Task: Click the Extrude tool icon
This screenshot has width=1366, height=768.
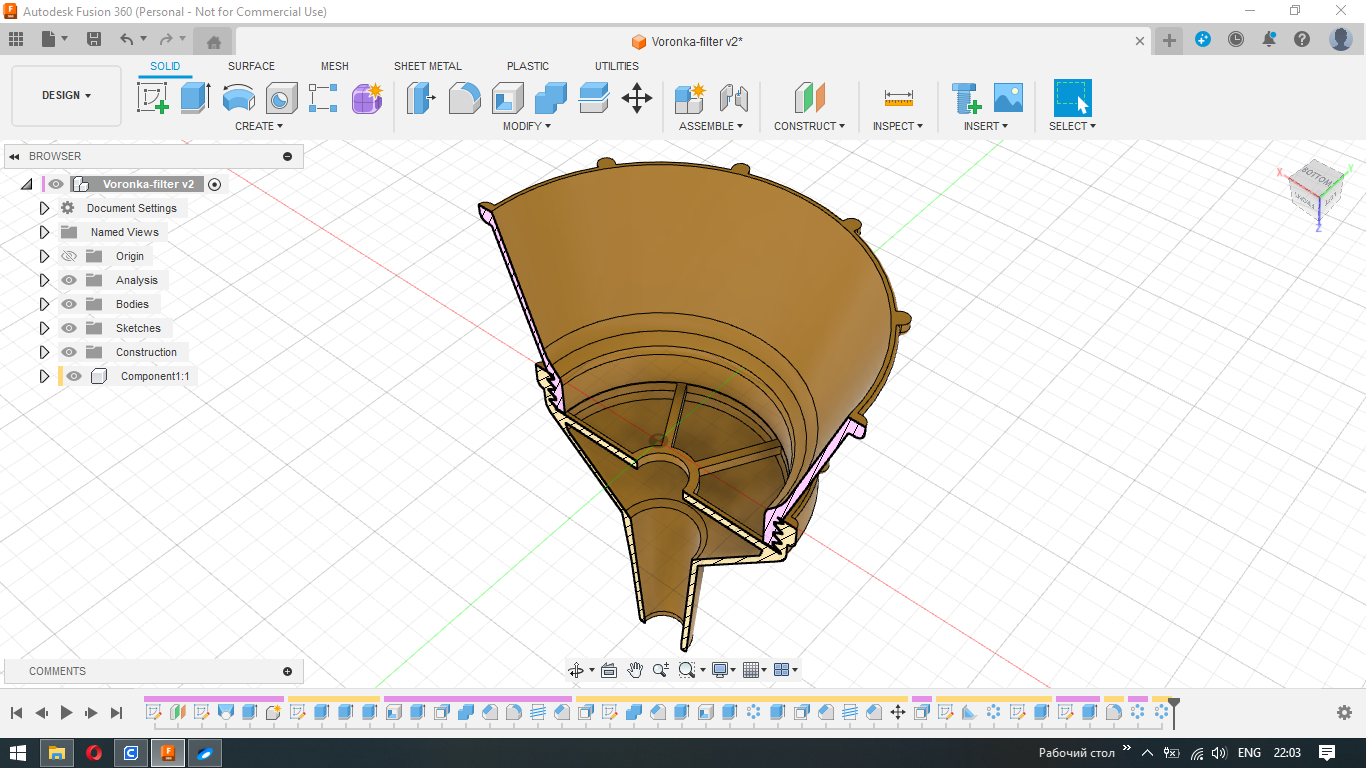Action: coord(195,98)
